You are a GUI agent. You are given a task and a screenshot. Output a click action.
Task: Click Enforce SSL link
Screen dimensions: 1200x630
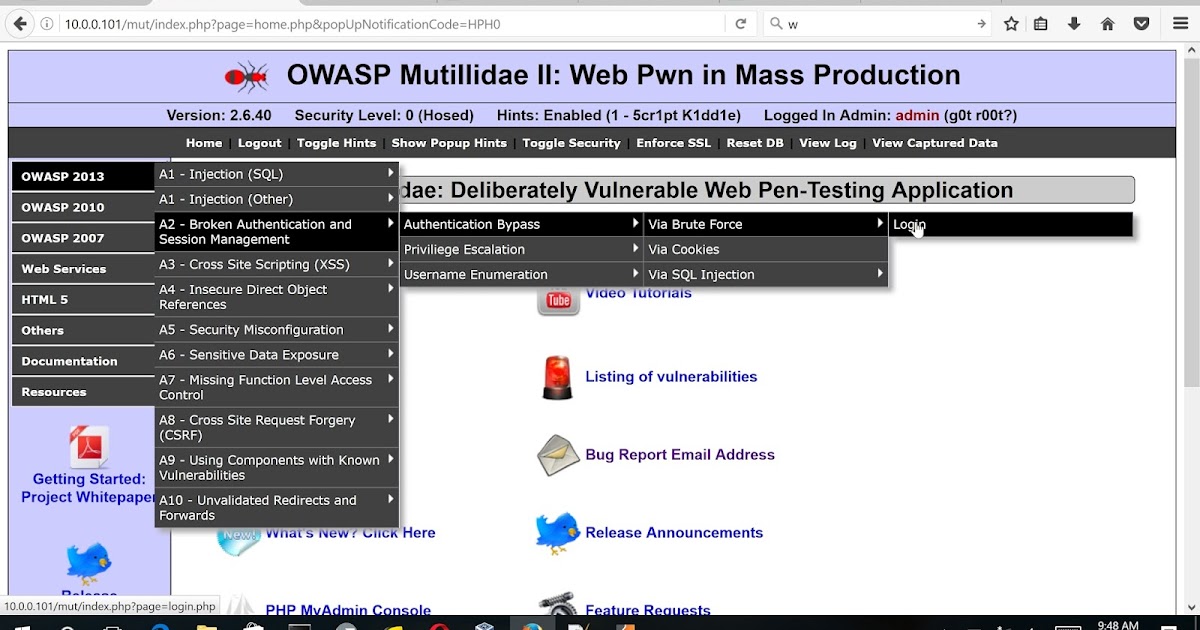[674, 143]
